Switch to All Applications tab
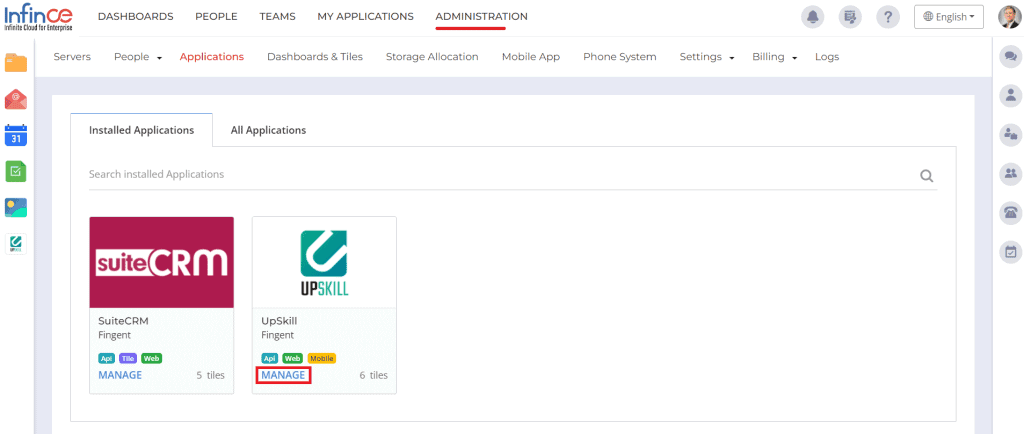The width and height of the screenshot is (1024, 434). [268, 130]
